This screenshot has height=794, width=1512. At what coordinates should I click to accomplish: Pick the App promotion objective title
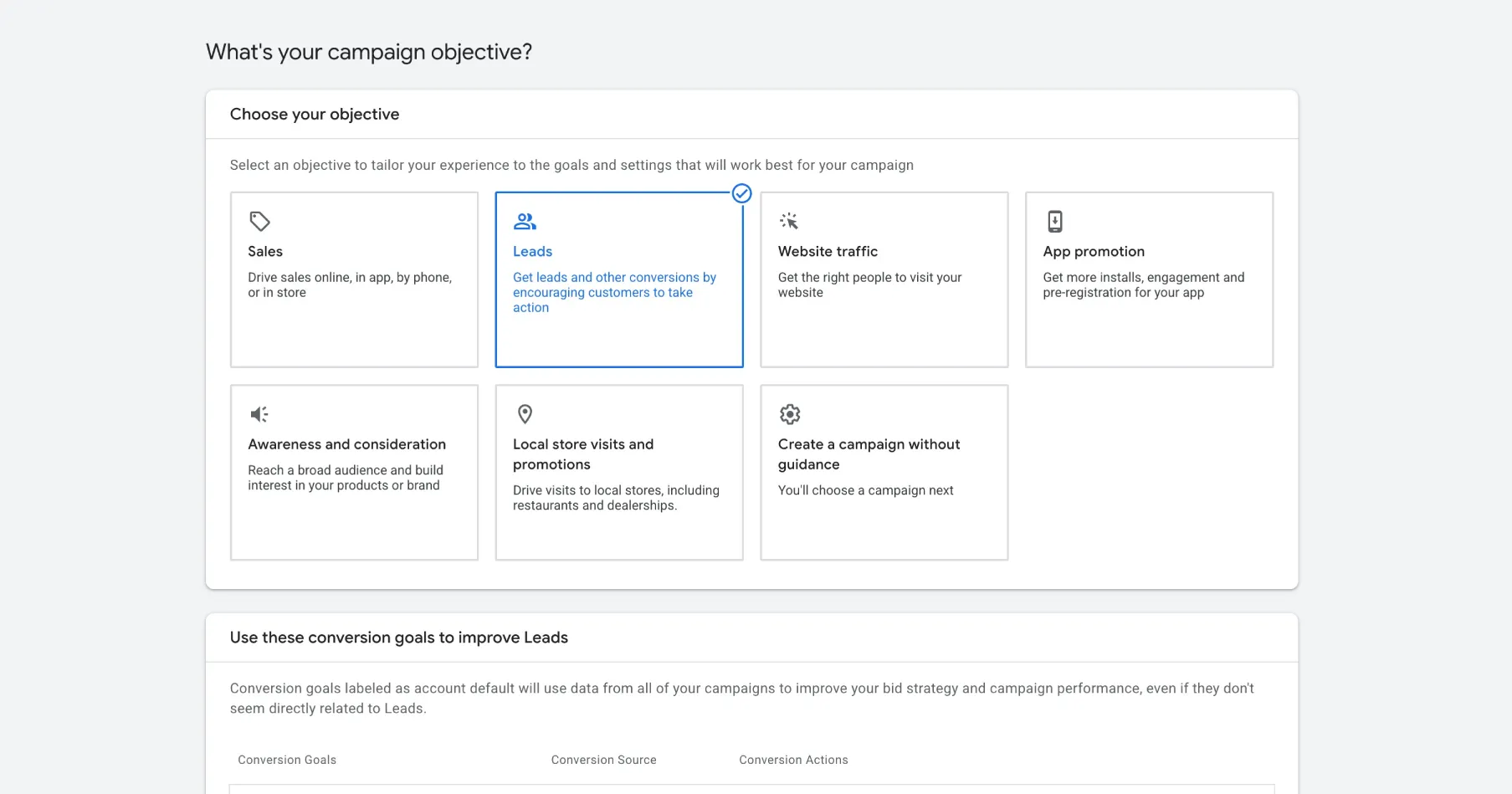(1093, 252)
